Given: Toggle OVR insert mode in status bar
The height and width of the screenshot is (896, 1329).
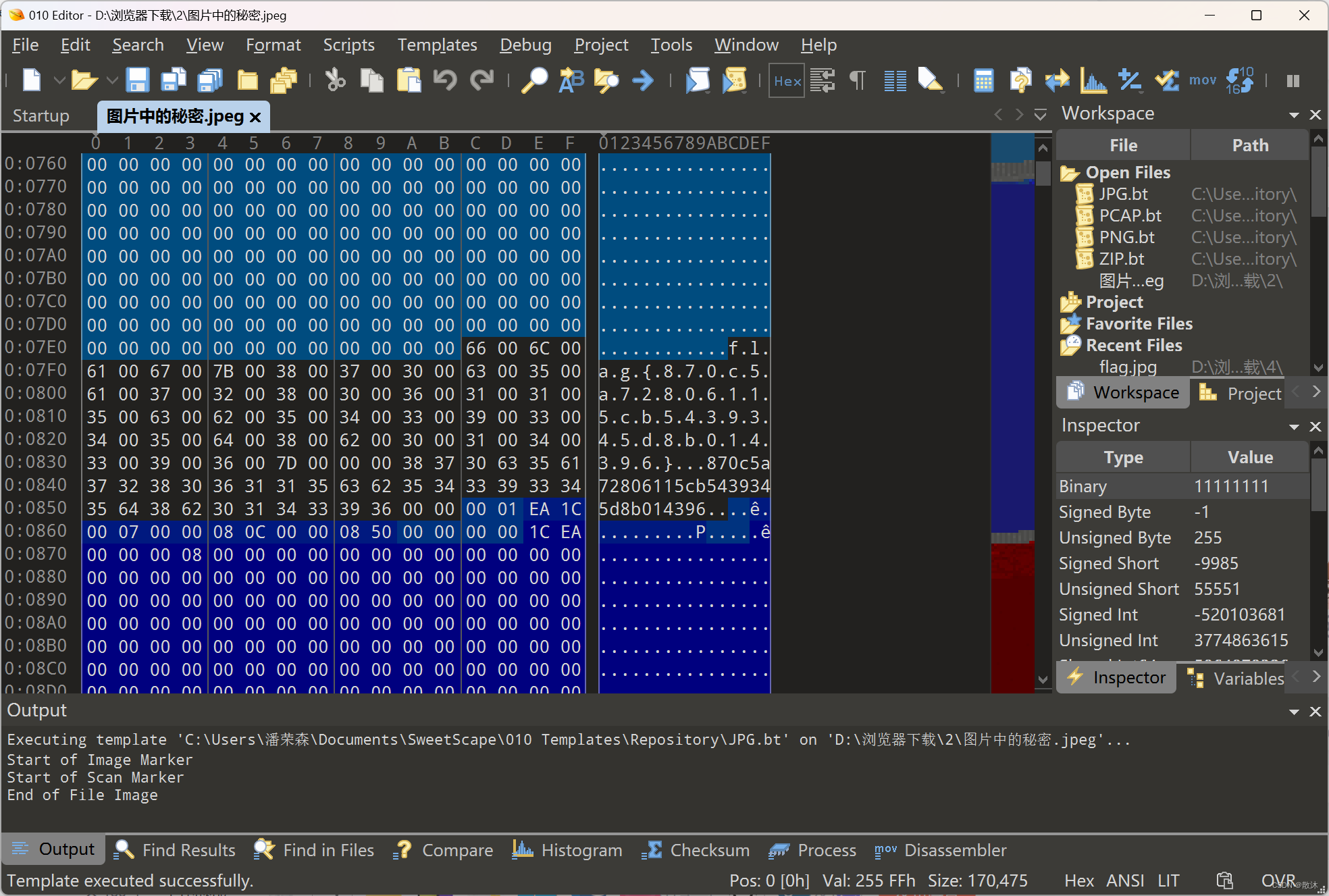Looking at the screenshot, I should point(1279,880).
